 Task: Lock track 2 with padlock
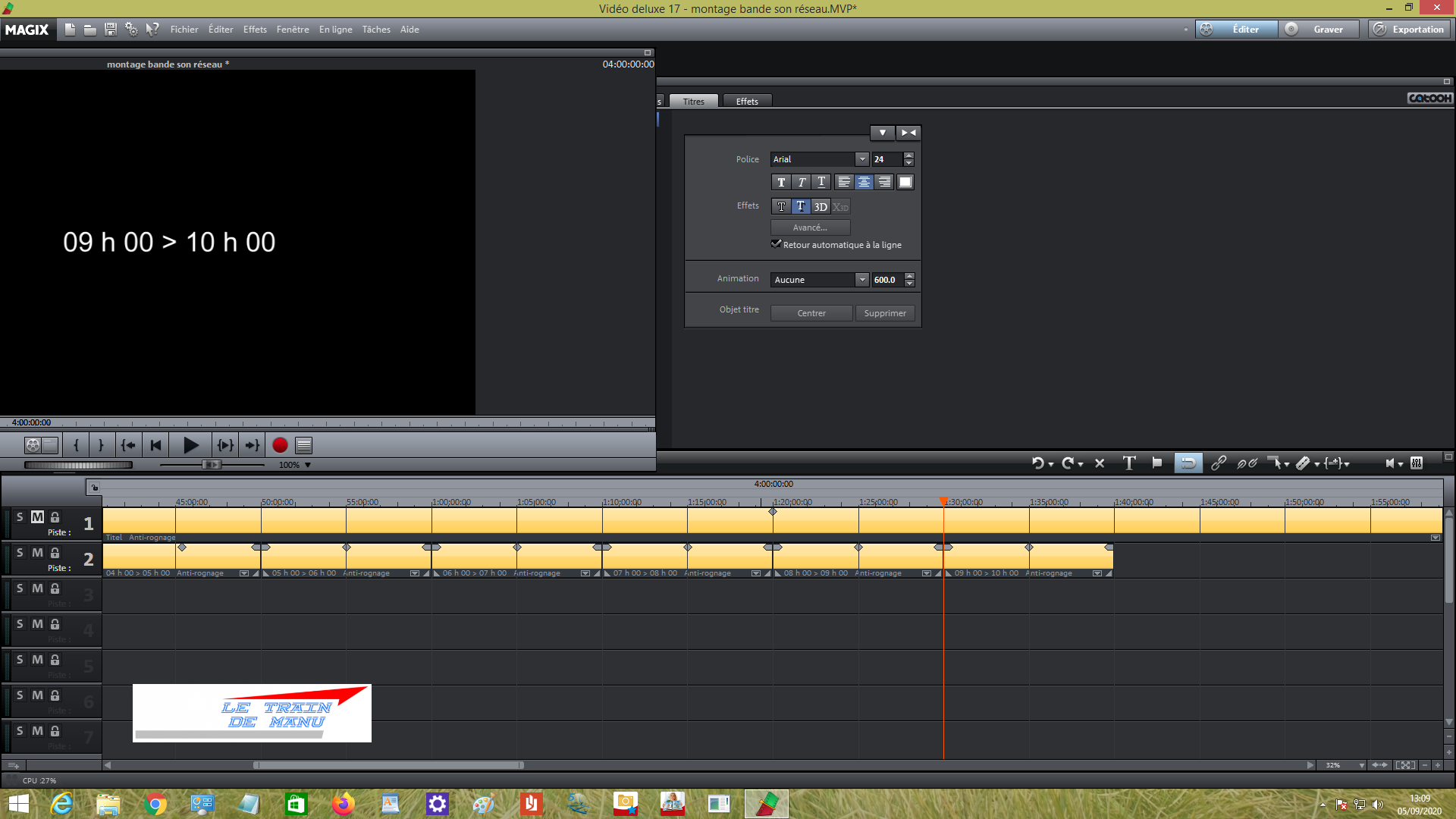click(55, 553)
